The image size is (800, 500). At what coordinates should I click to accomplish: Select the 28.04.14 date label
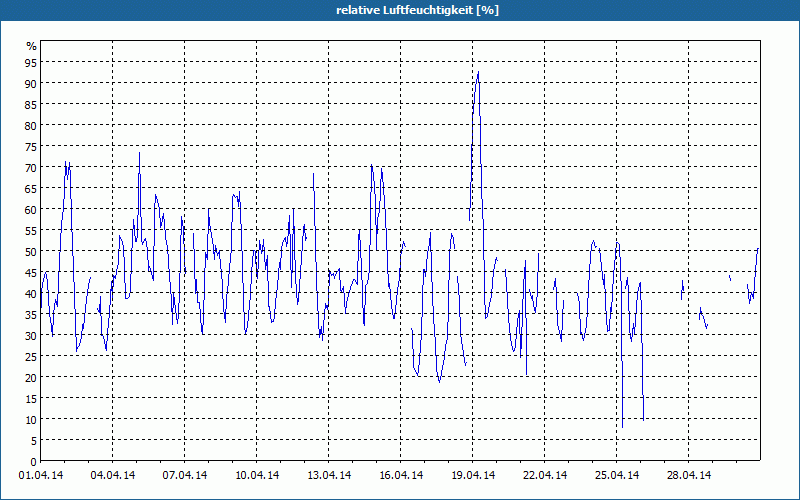689,476
